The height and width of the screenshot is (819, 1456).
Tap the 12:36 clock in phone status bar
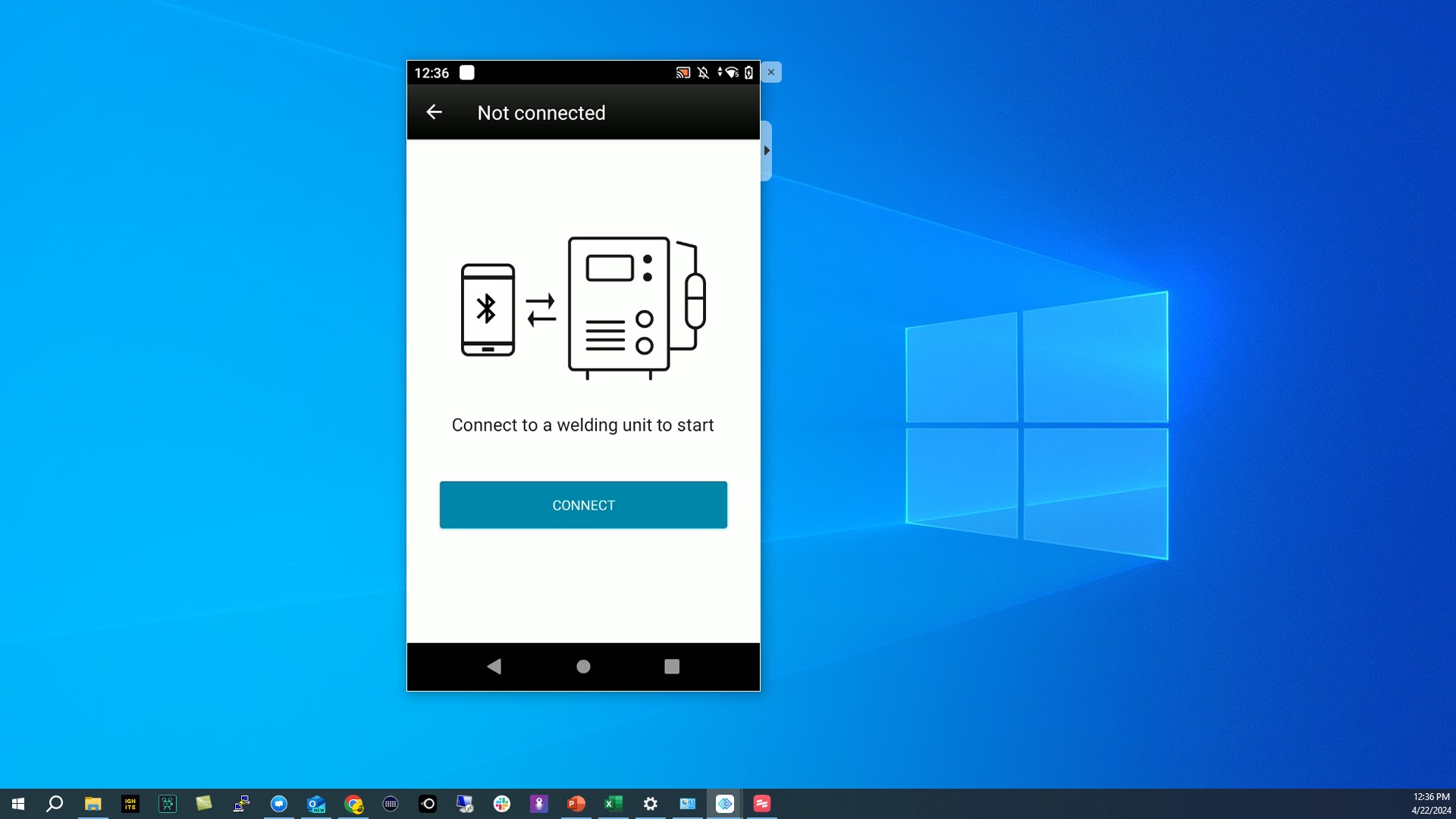(431, 73)
